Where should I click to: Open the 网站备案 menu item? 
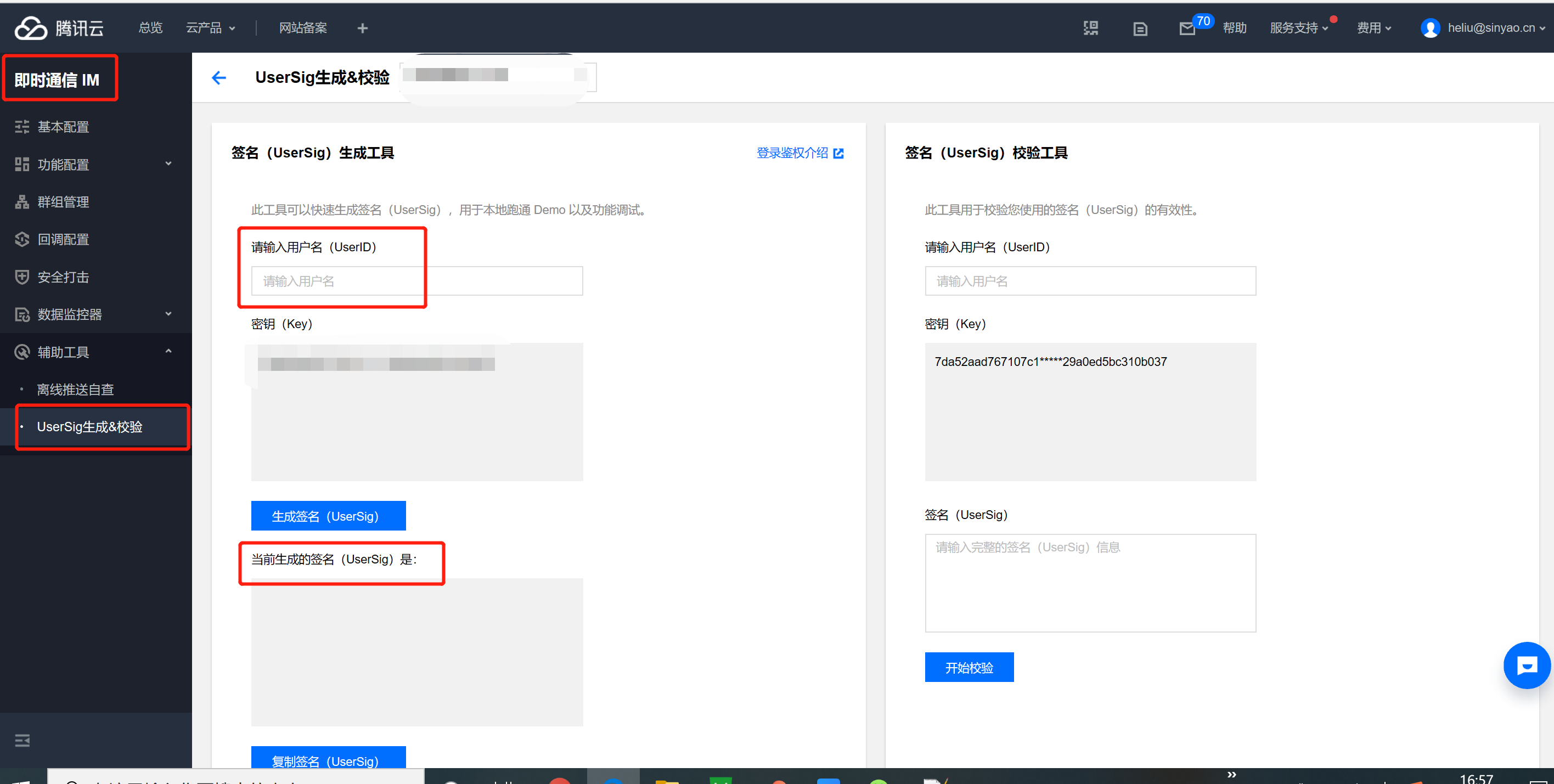pos(303,28)
